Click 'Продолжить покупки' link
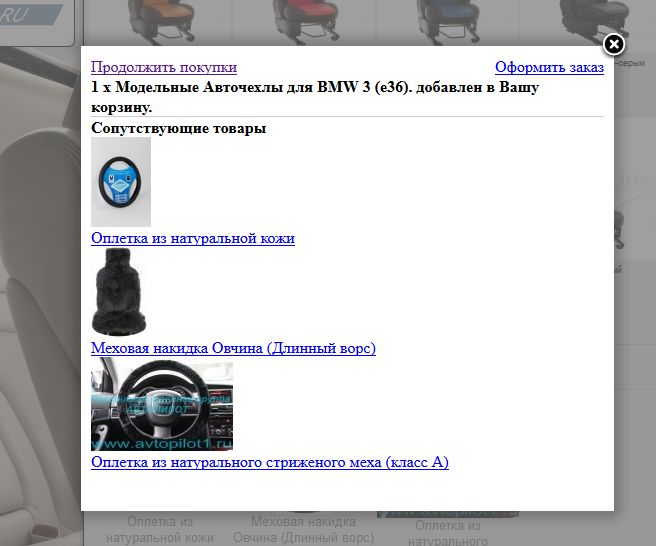 click(x=164, y=67)
